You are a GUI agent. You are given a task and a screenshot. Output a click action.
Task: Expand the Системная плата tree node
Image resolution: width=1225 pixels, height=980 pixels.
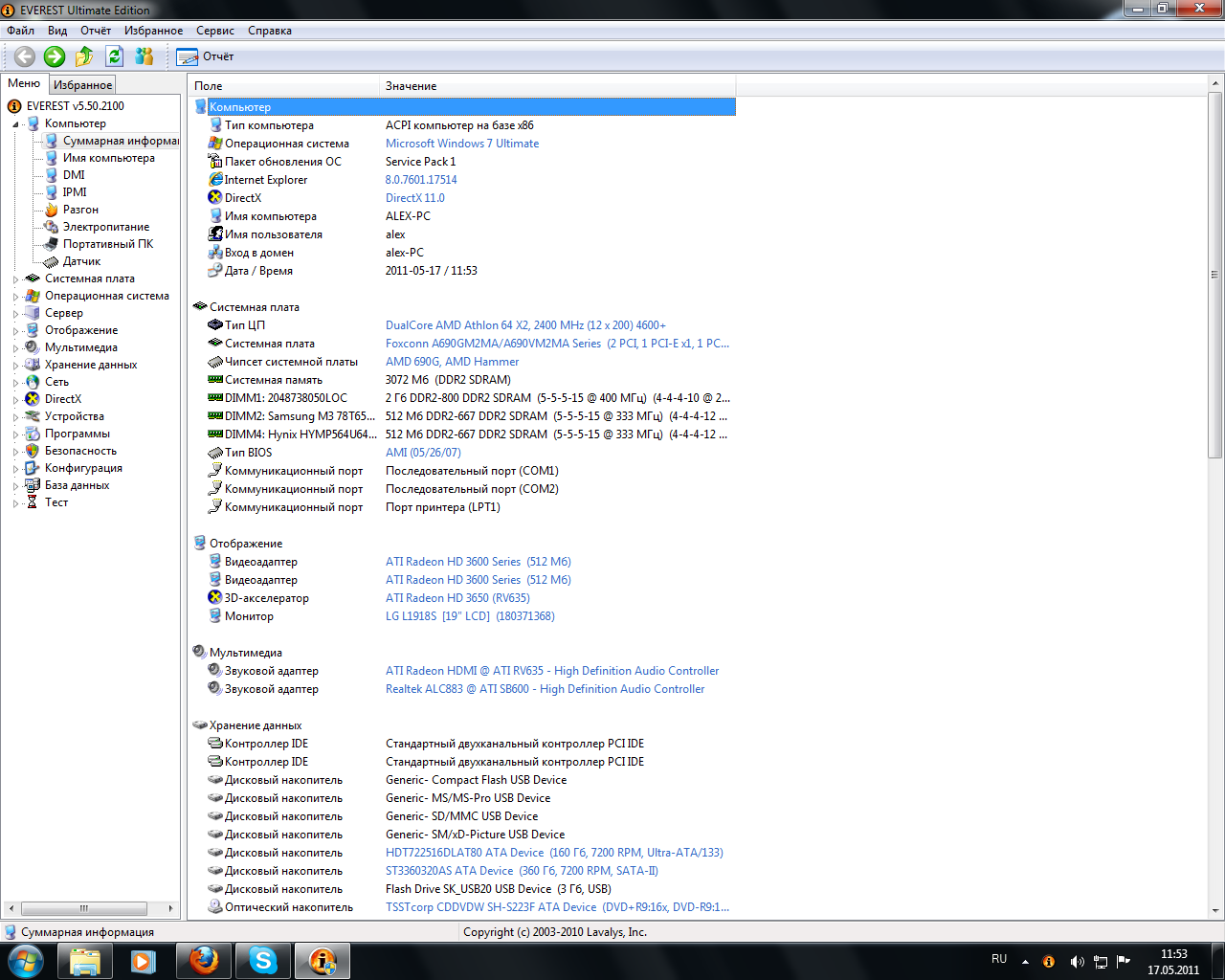point(15,279)
